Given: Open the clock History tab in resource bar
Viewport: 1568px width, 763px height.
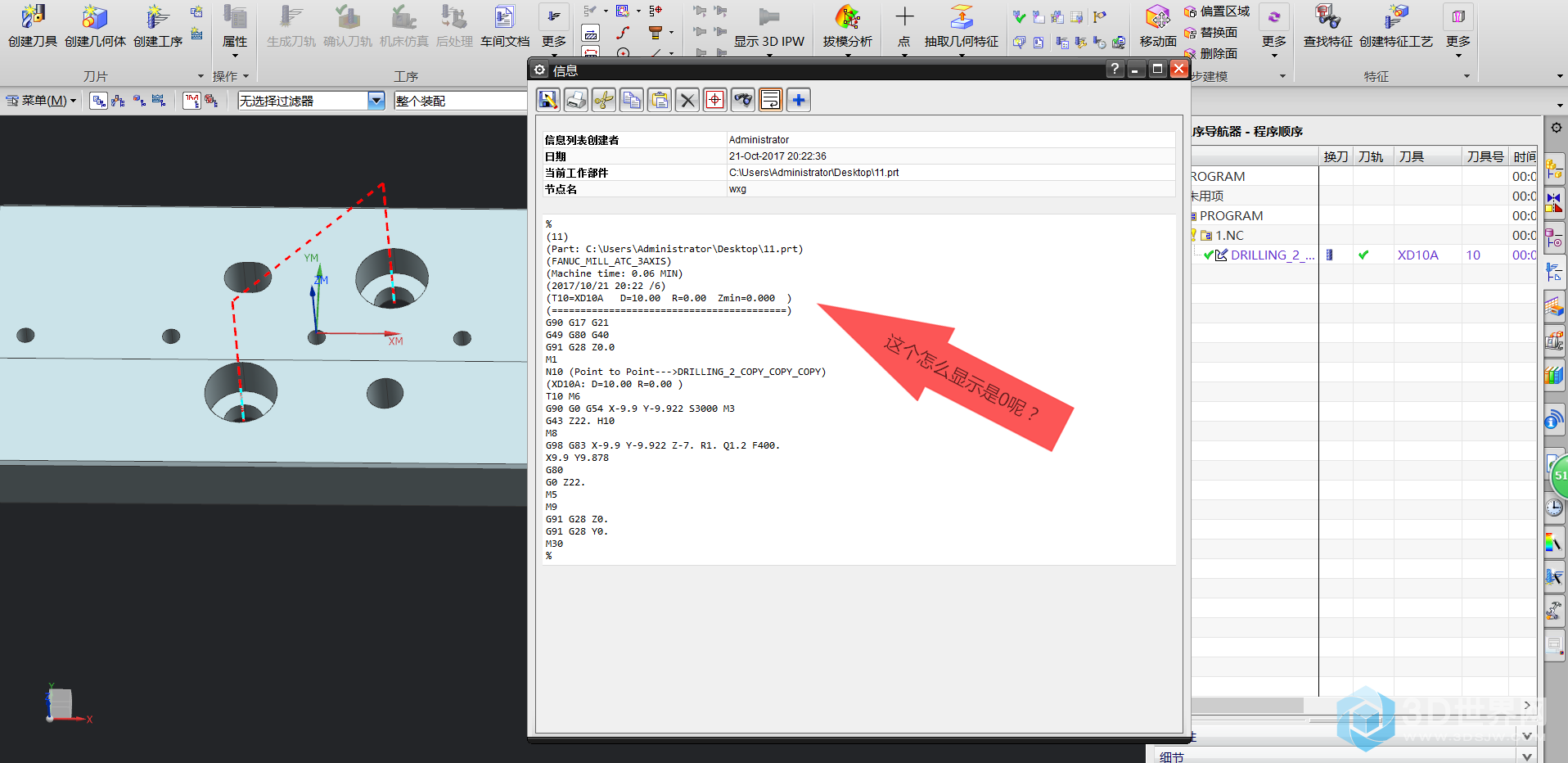Looking at the screenshot, I should 1554,508.
